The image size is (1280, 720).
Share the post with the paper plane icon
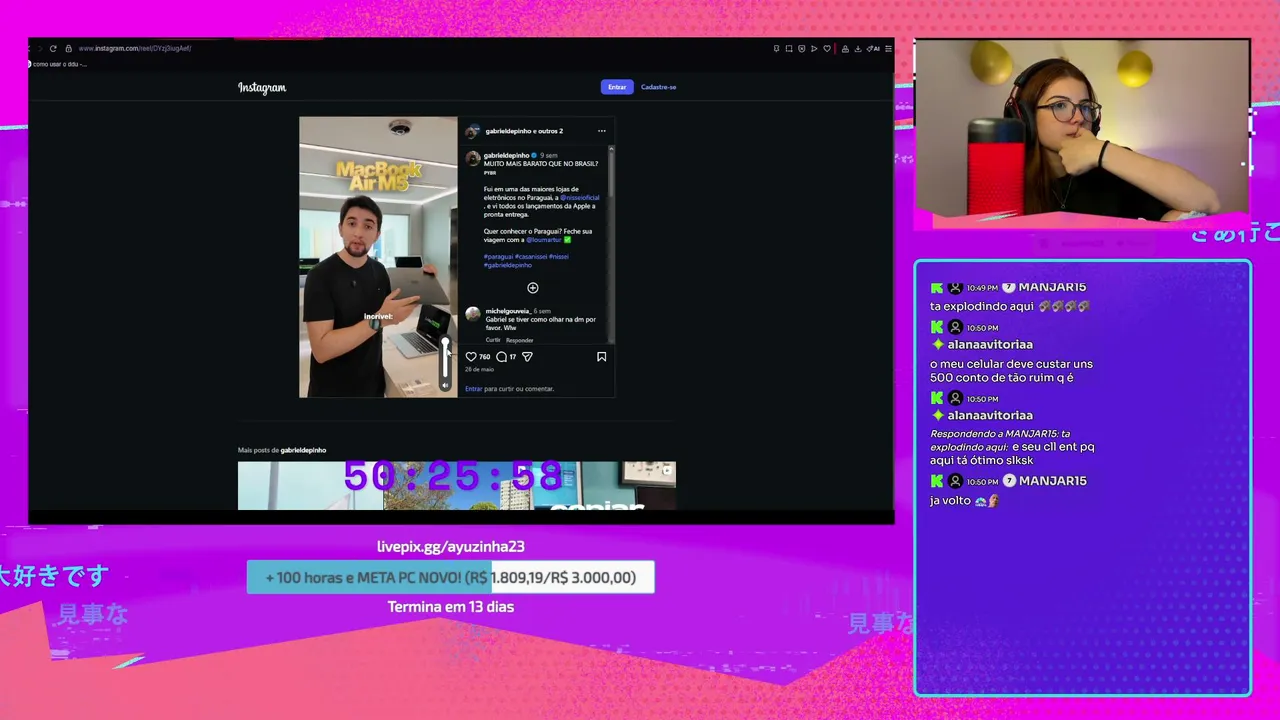[x=527, y=356]
